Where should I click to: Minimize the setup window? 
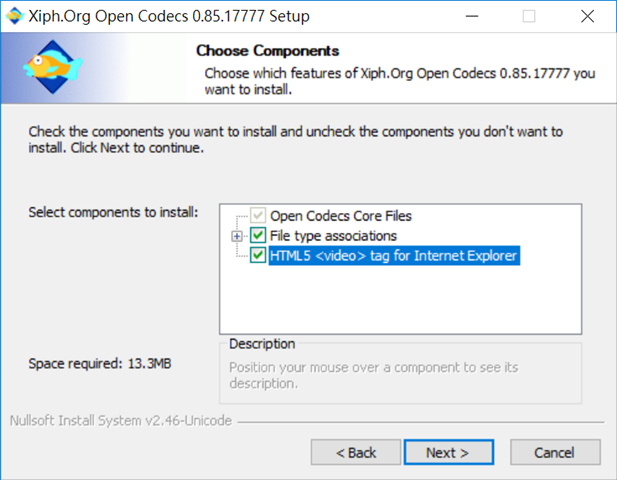click(471, 16)
